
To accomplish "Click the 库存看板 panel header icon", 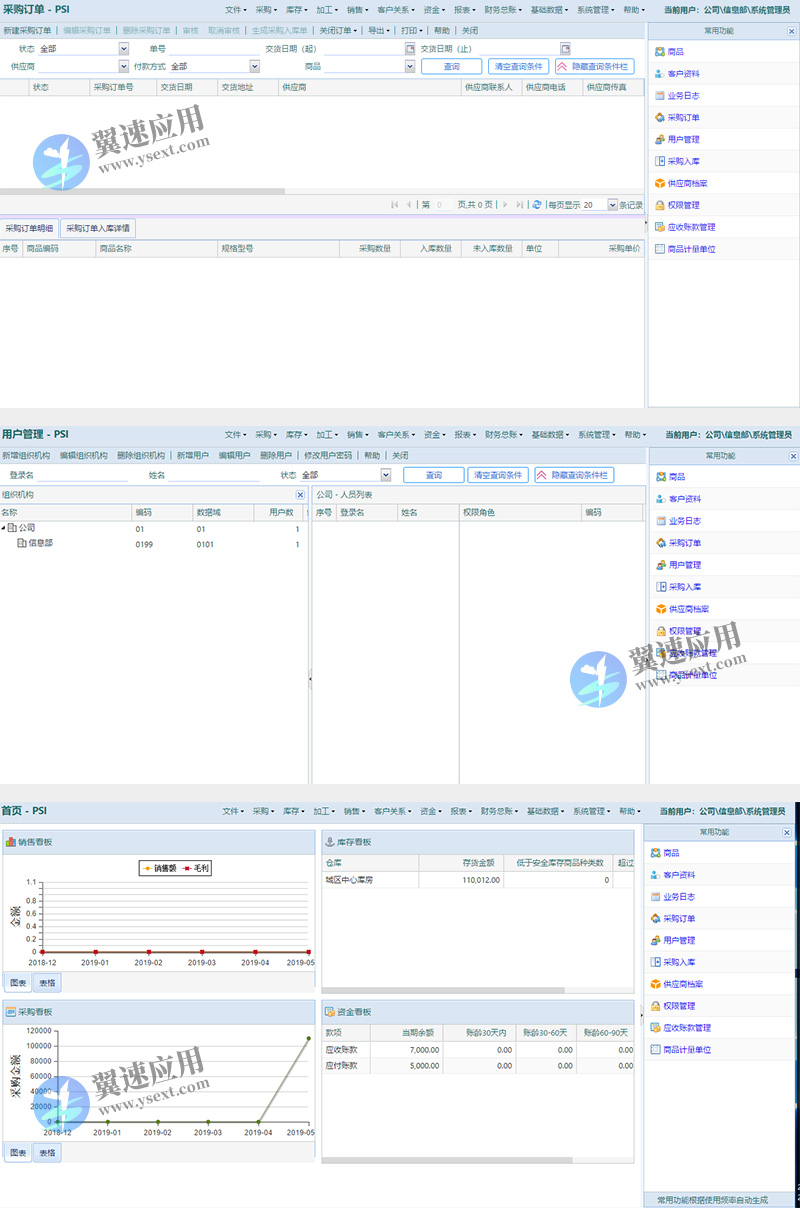I will coord(329,842).
